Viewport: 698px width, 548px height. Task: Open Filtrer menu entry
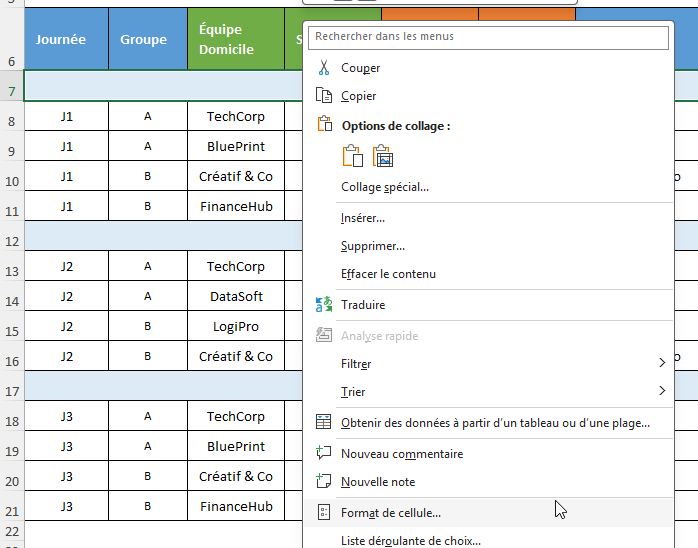coord(488,364)
